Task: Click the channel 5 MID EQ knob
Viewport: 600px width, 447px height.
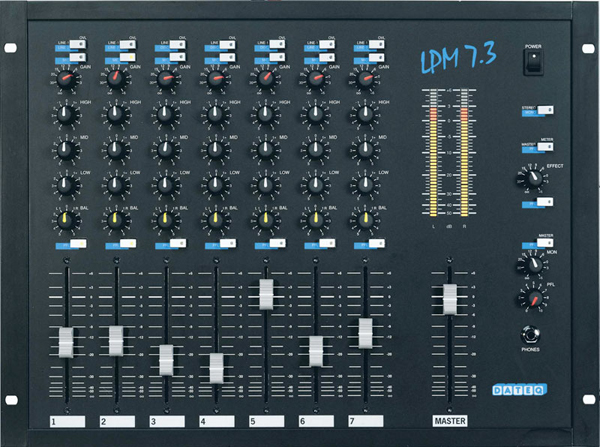Action: point(265,149)
